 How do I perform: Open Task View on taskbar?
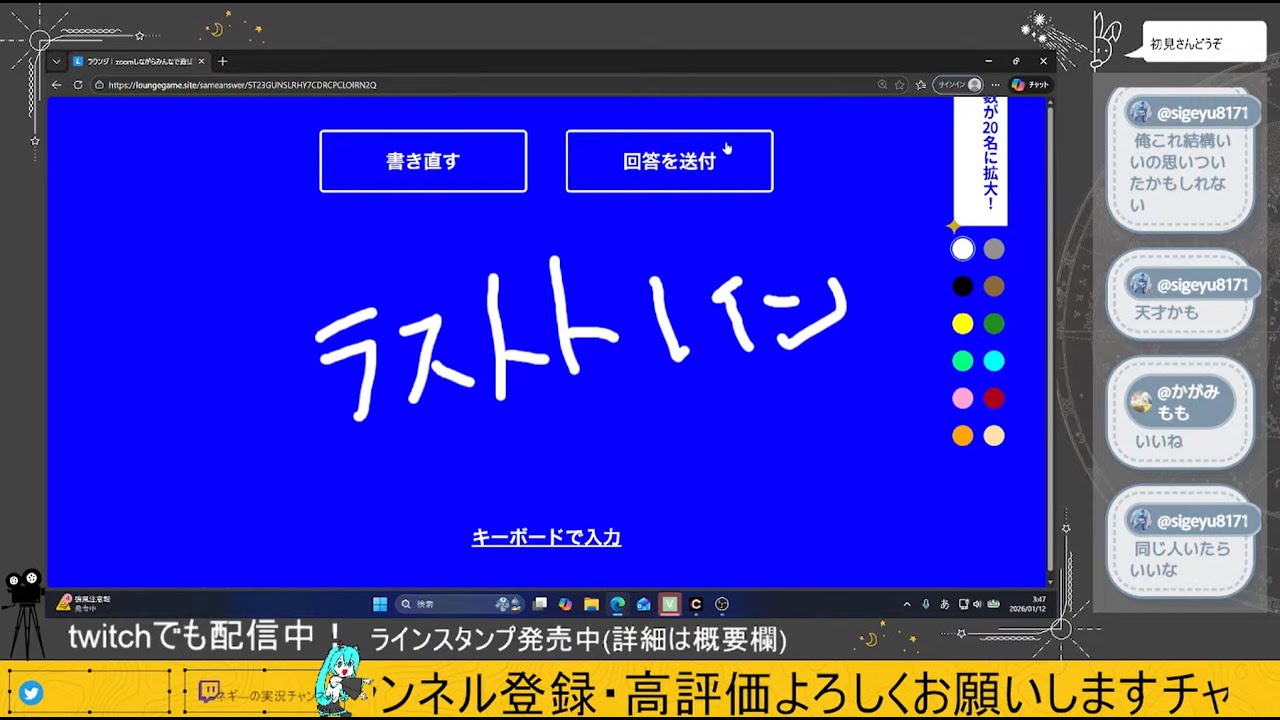[540, 604]
